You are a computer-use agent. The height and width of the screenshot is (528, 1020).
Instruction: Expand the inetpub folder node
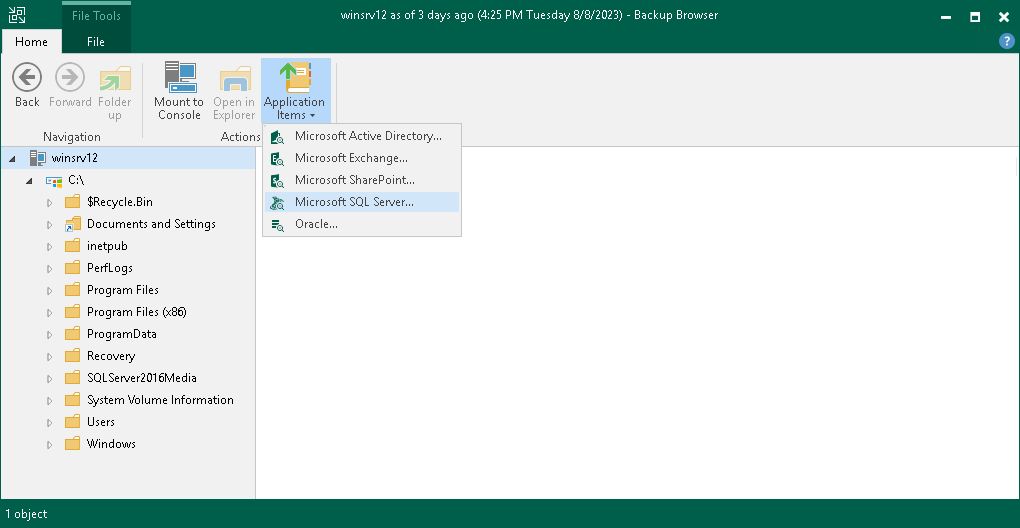point(49,247)
